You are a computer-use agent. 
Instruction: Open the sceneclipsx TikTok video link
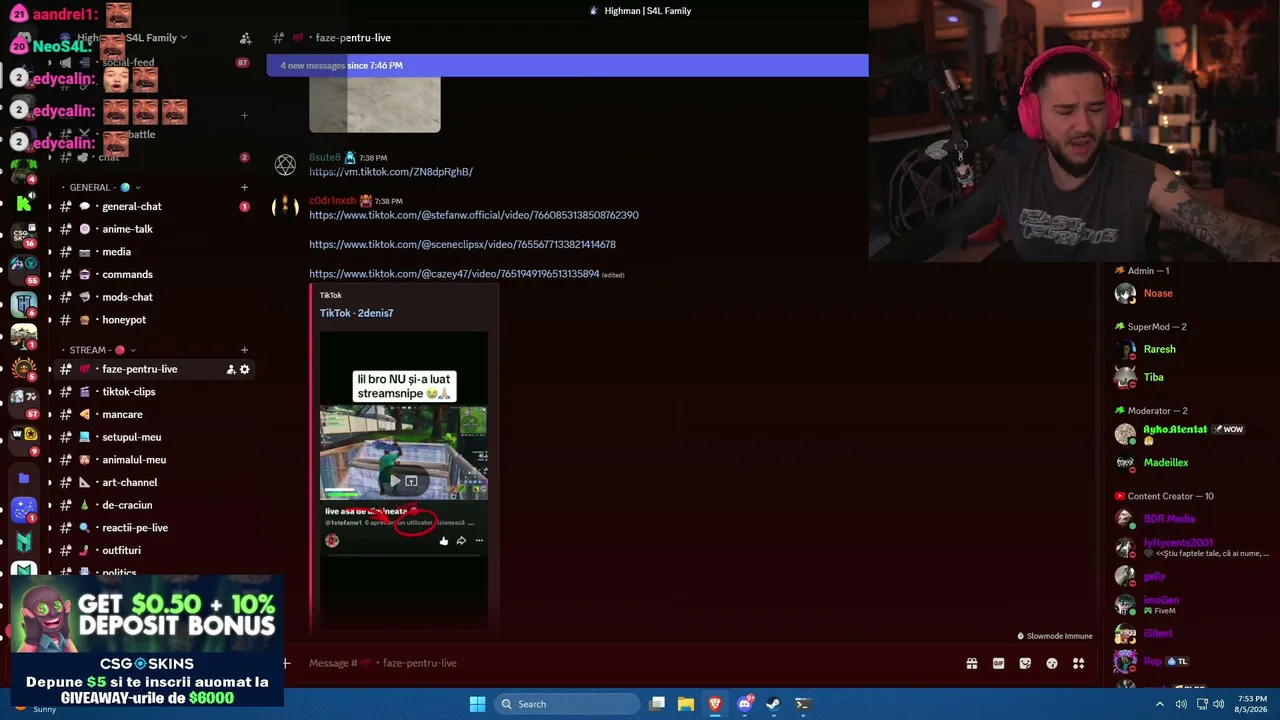point(462,245)
